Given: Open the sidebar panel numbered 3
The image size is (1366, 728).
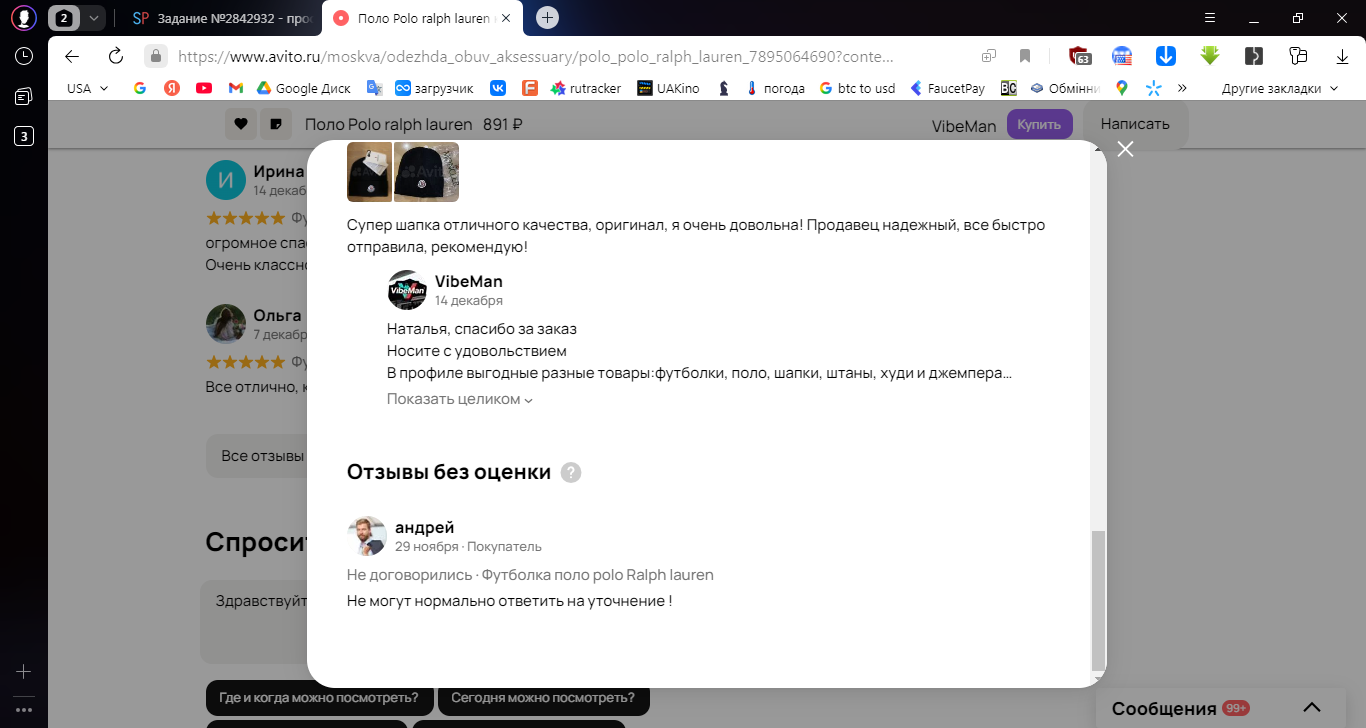Looking at the screenshot, I should click(x=24, y=136).
